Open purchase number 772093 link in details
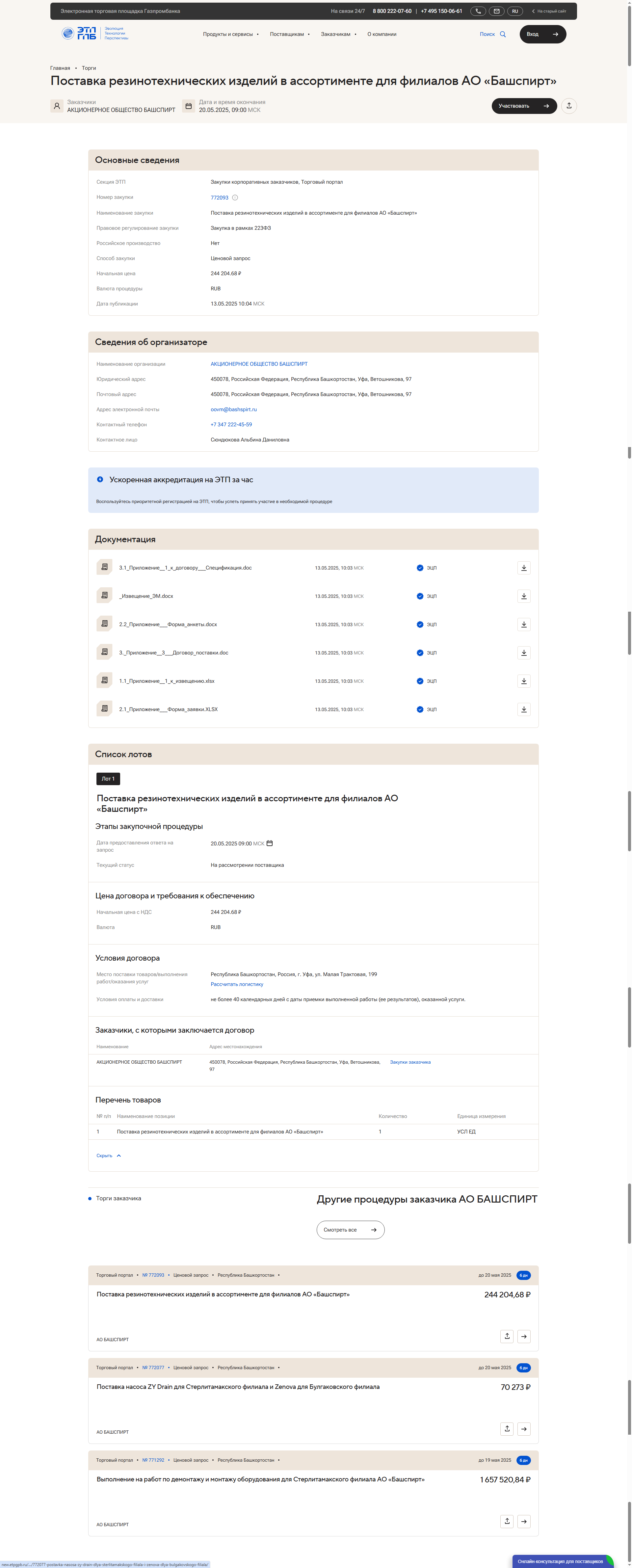 [219, 198]
